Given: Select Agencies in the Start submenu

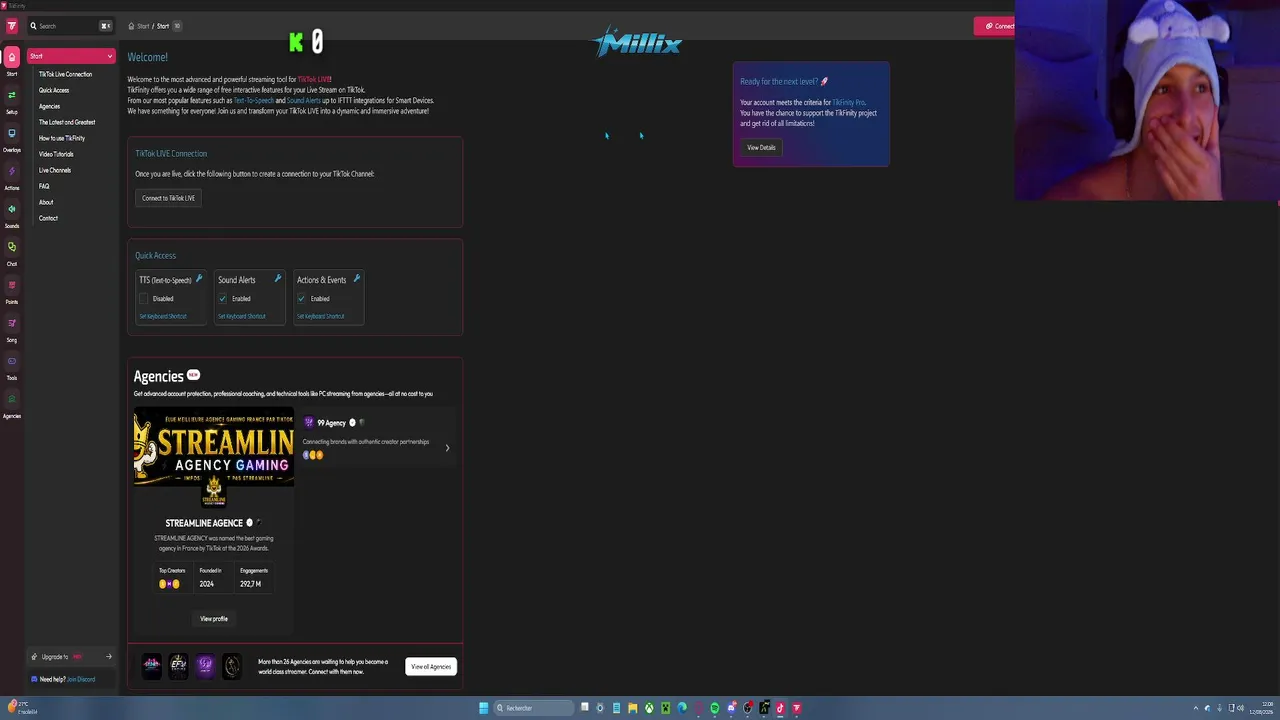Looking at the screenshot, I should (x=49, y=106).
